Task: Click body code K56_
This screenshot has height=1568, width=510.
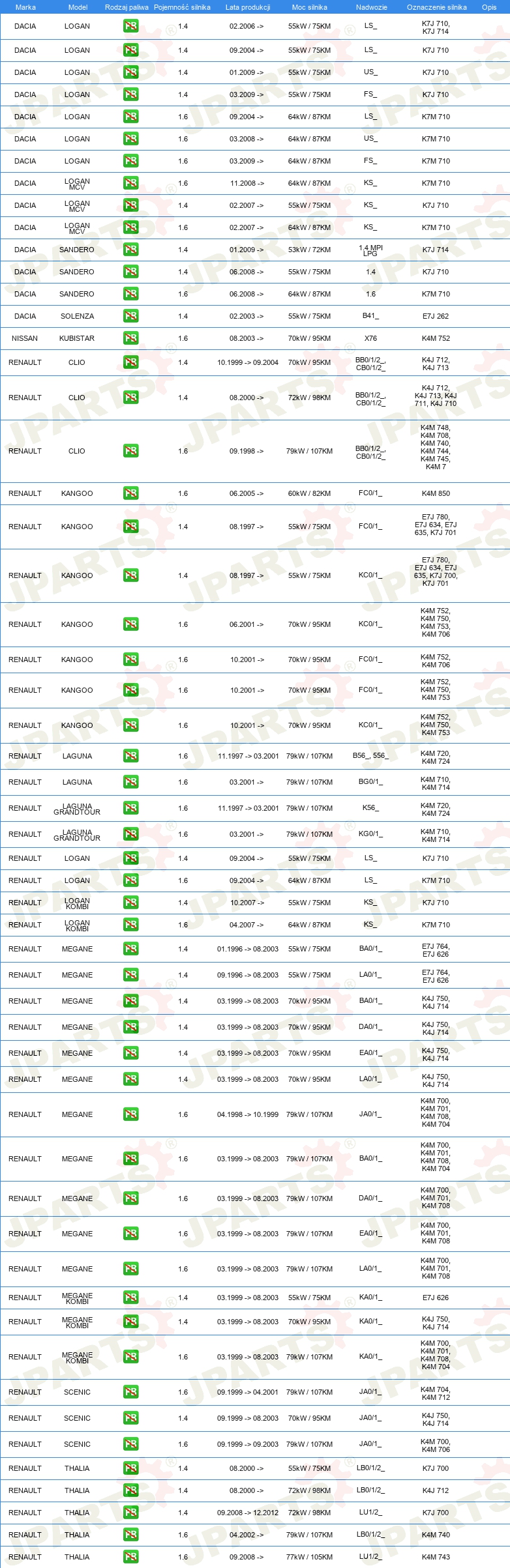Action: click(x=370, y=808)
